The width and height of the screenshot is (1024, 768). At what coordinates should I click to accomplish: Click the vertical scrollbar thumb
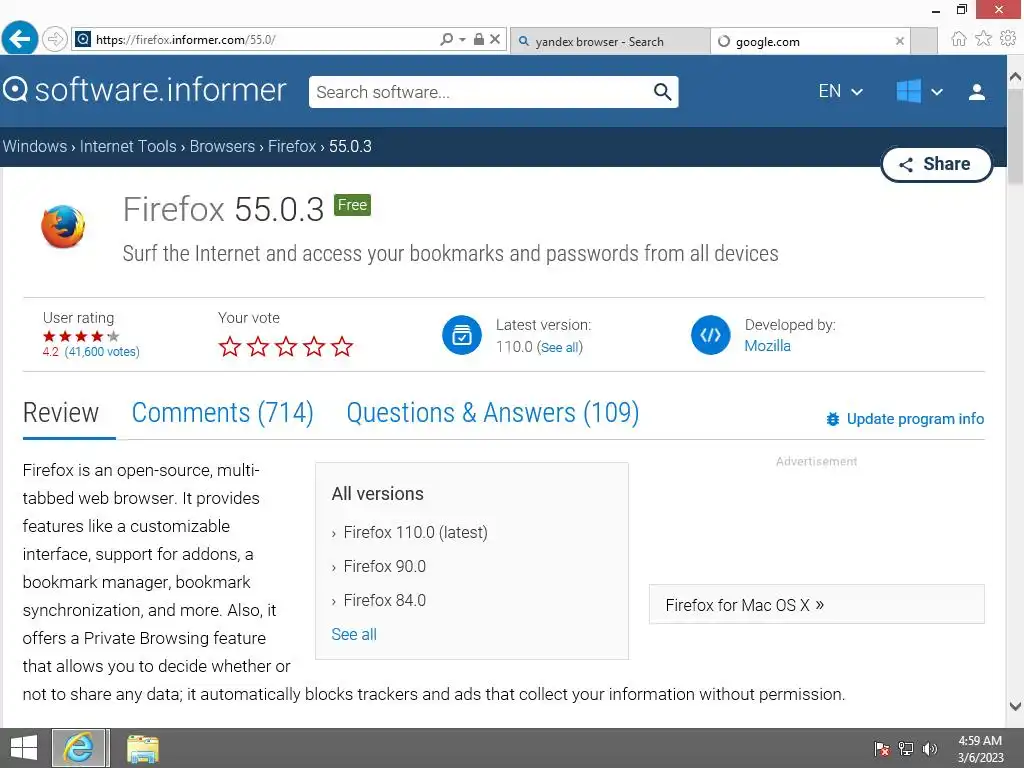pos(1015,137)
